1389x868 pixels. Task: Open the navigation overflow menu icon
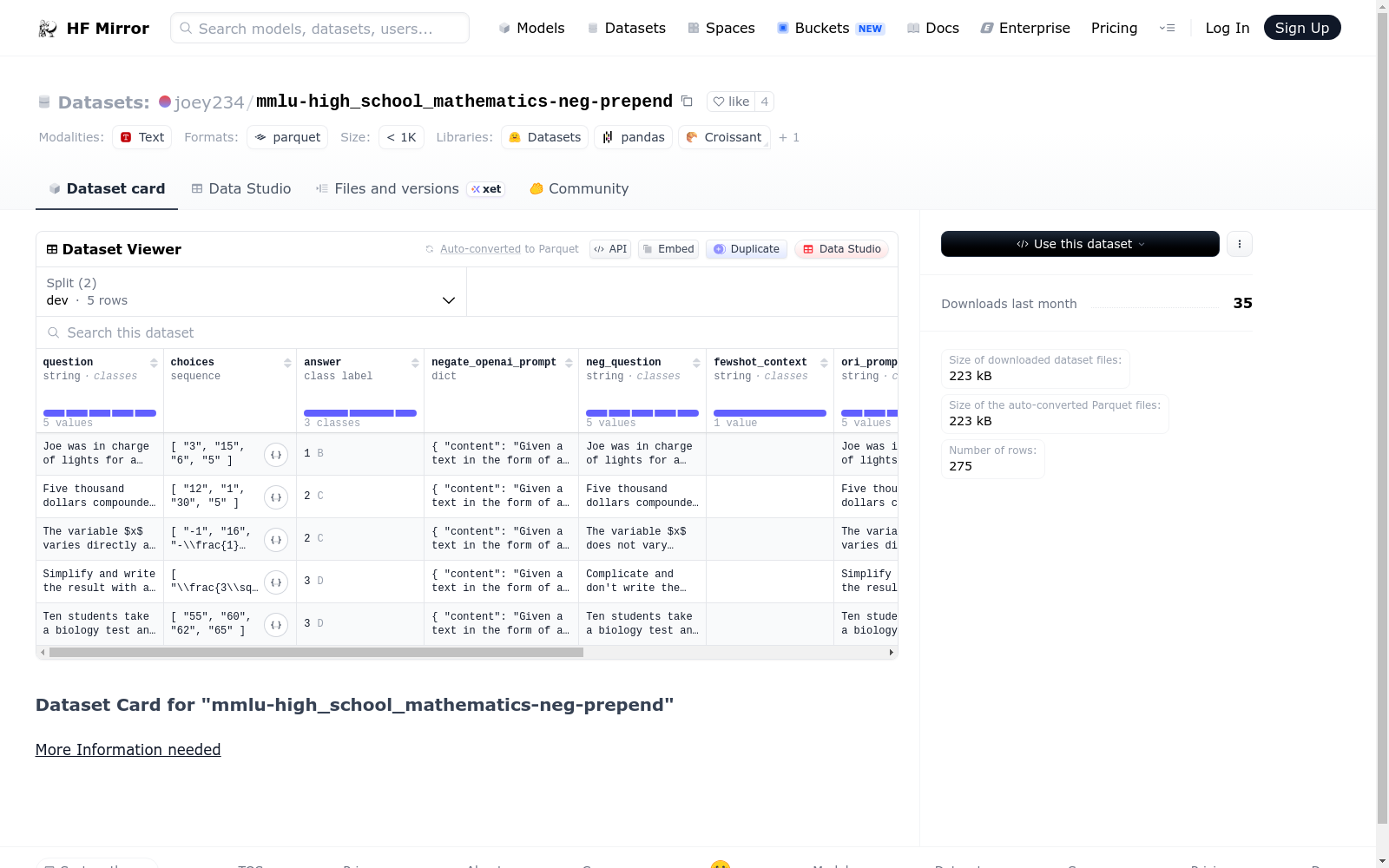point(1168,28)
